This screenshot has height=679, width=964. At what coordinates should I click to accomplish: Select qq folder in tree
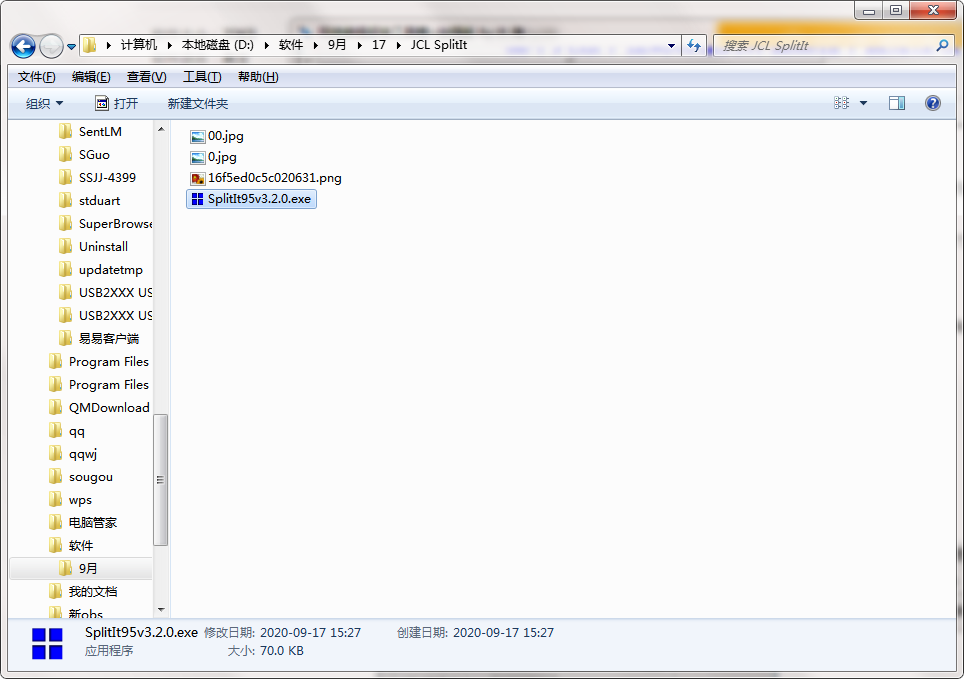pos(67,431)
